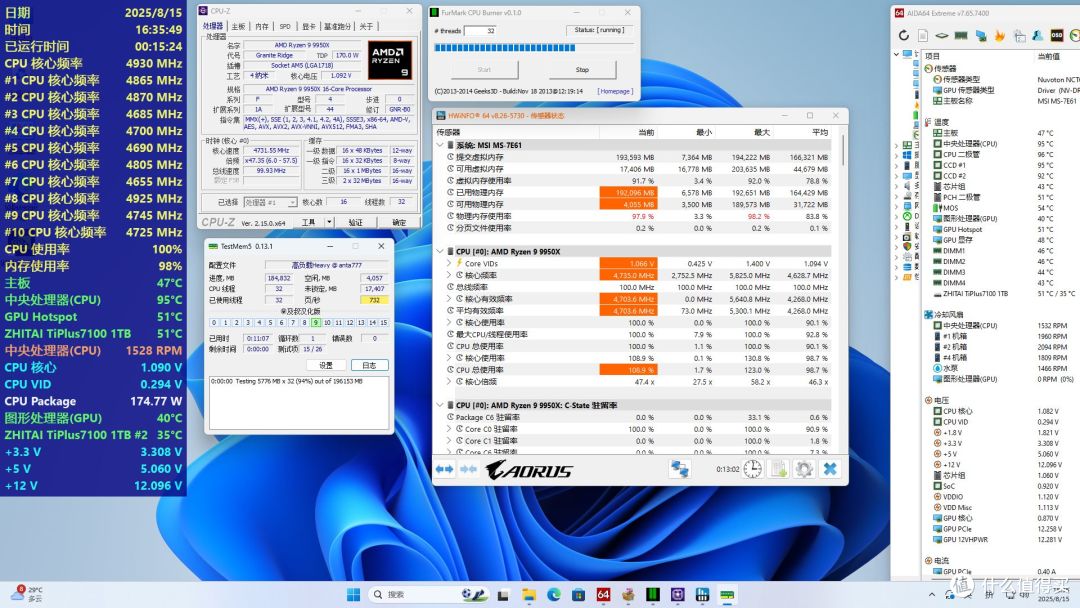Click the AIDA64 network monitor toolbar icon
The image size is (1080, 608).
pos(980,35)
